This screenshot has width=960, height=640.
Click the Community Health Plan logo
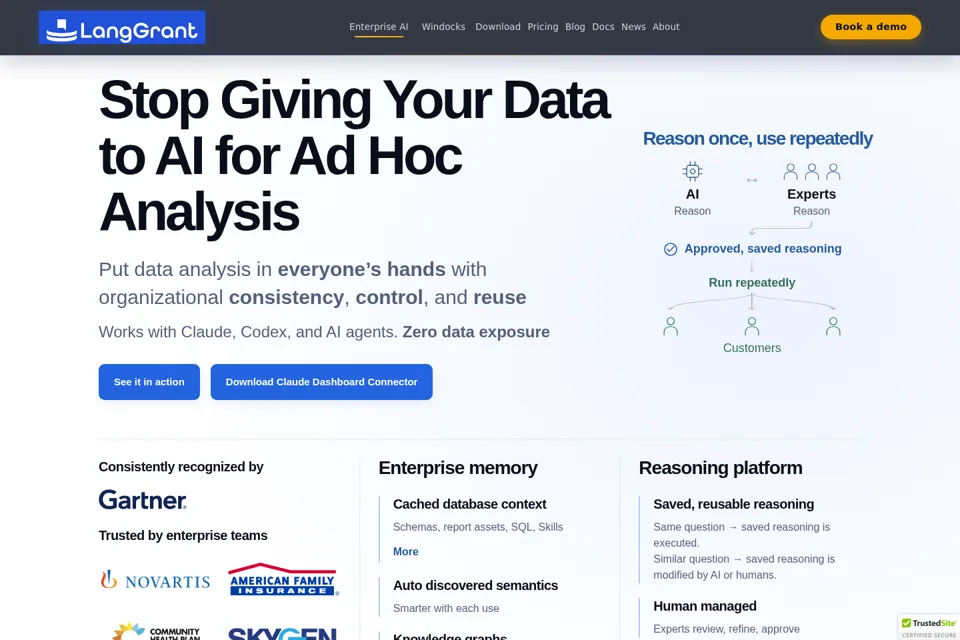157,631
